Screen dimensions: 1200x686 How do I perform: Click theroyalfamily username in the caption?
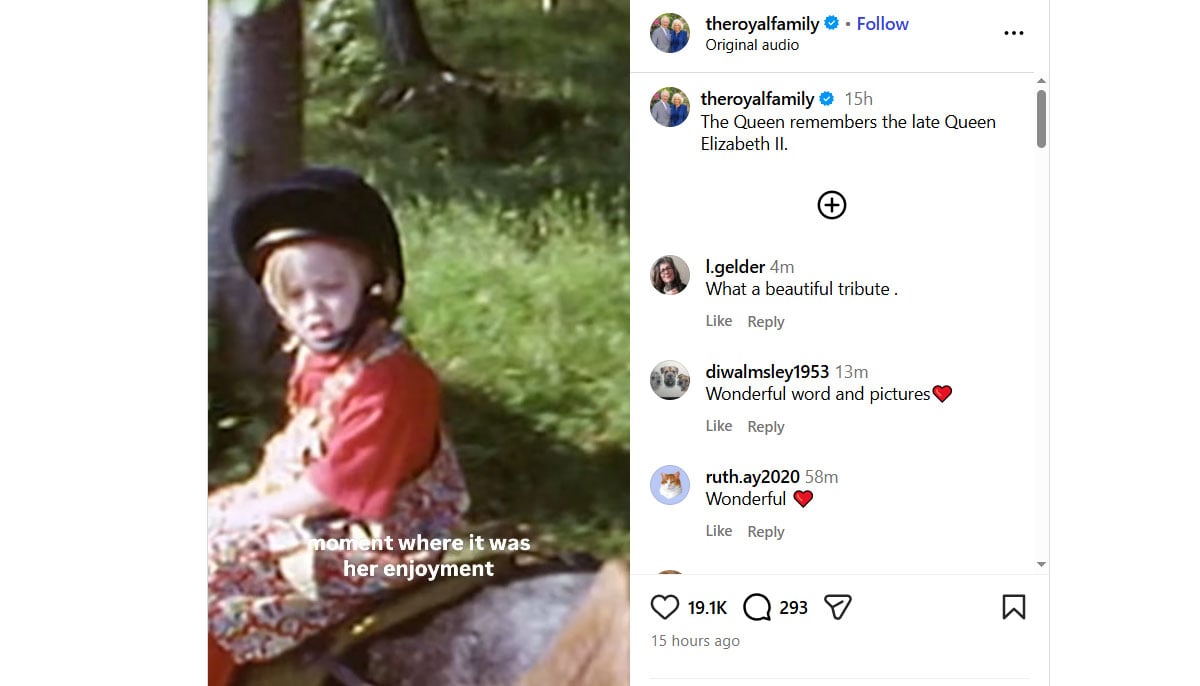point(757,99)
